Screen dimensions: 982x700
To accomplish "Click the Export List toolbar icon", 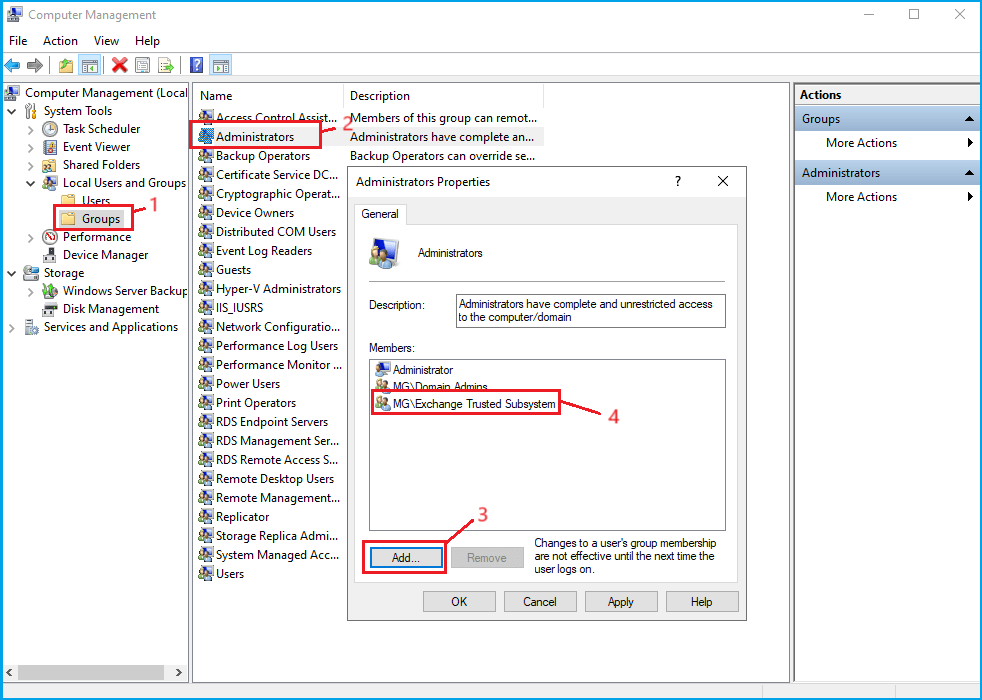I will pos(166,66).
